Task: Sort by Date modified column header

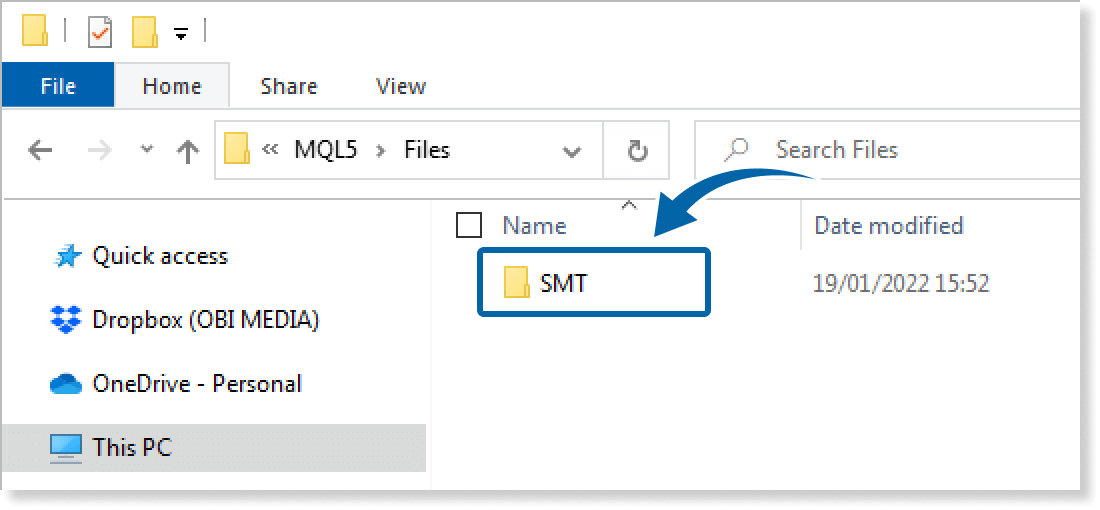Action: tap(888, 225)
